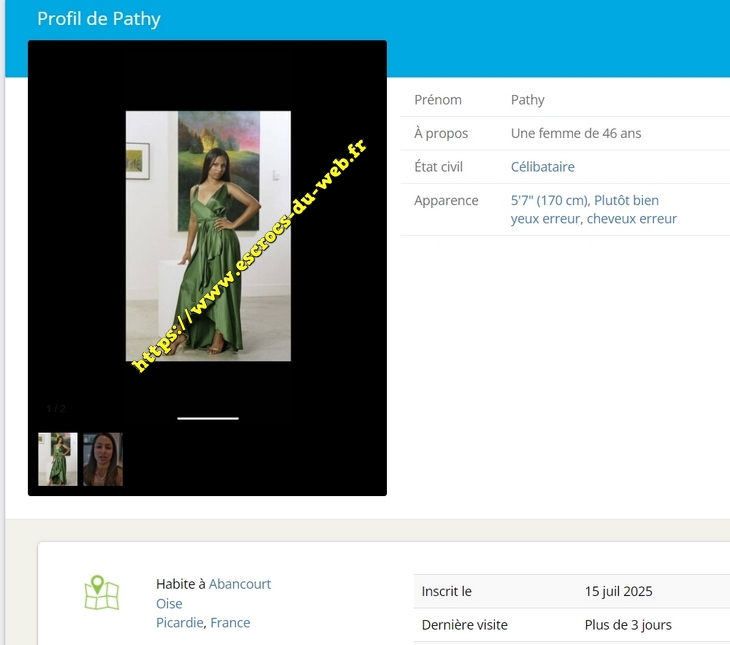Follow the Plutôt bien appearance link

pos(626,200)
